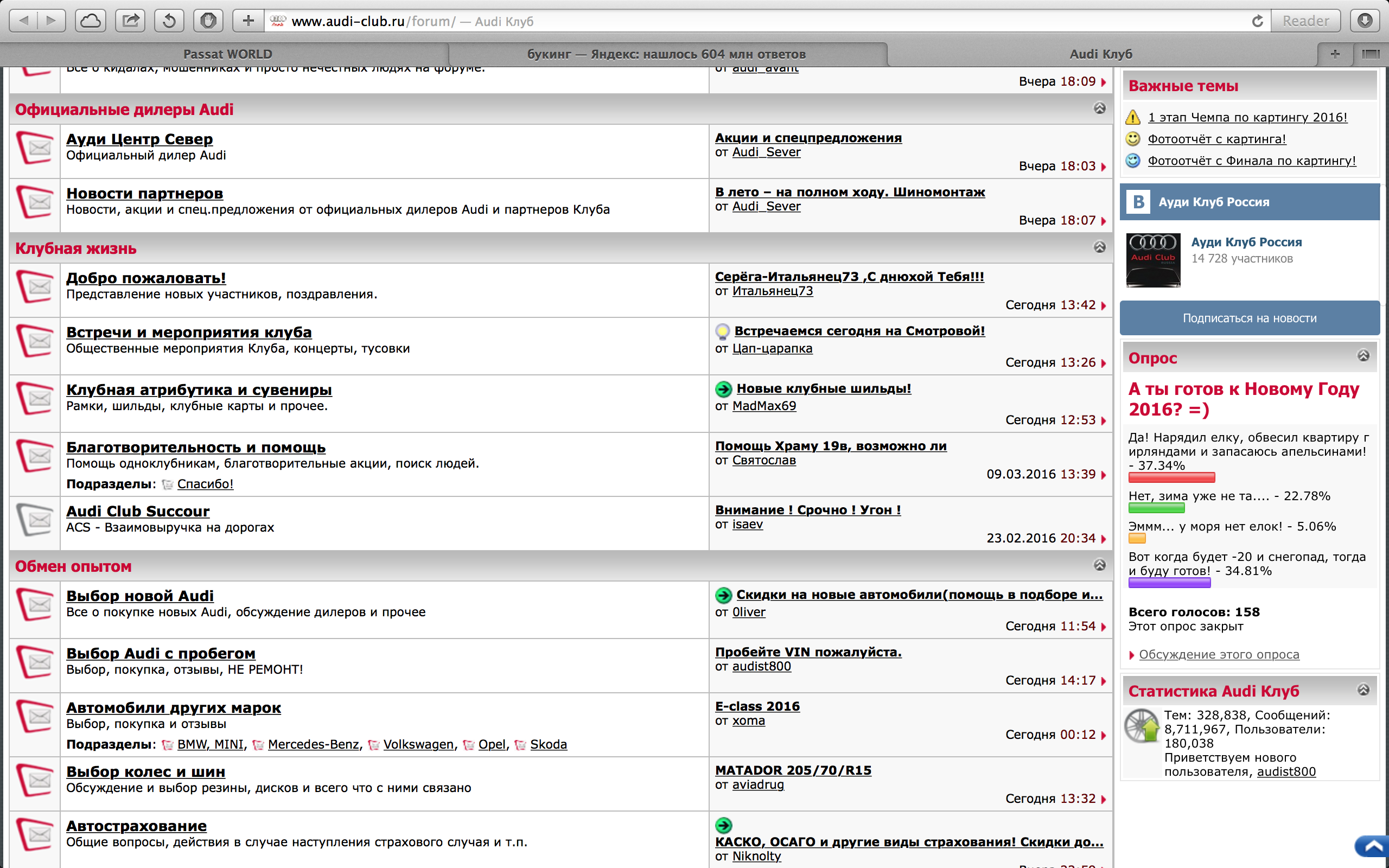This screenshot has height=868, width=1389.
Task: Switch to букинг Яндекс tab
Action: pyautogui.click(x=666, y=54)
